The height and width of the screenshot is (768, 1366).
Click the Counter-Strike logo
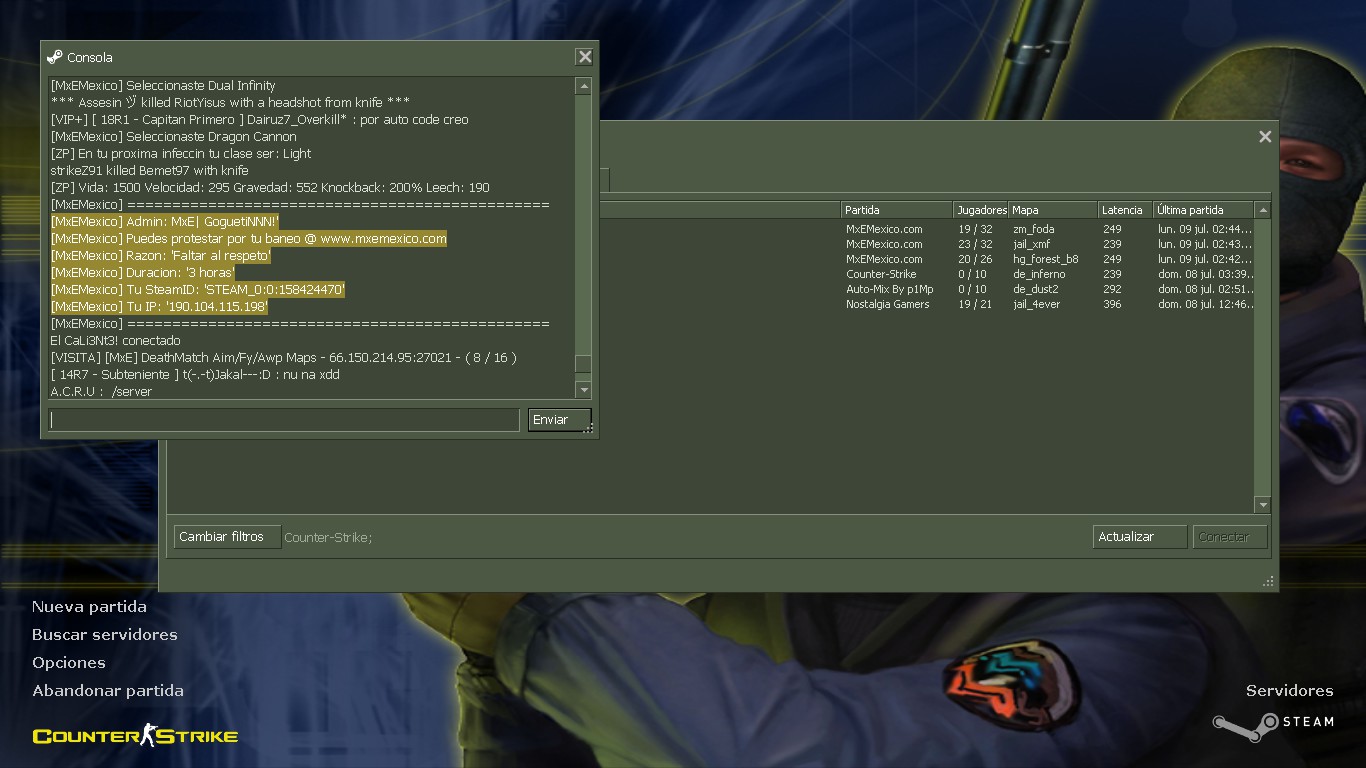pyautogui.click(x=135, y=737)
